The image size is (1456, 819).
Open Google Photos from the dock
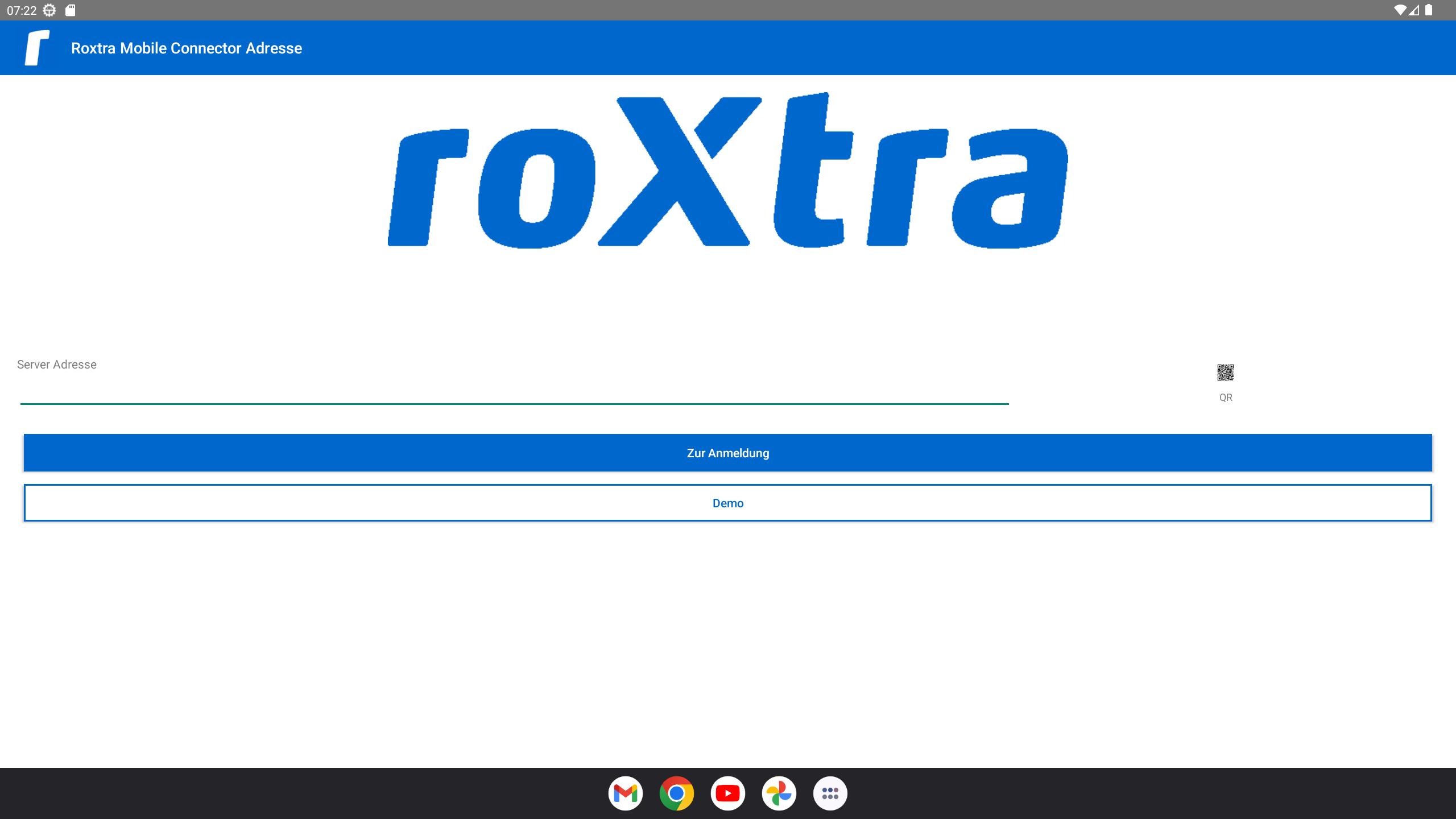[779, 793]
